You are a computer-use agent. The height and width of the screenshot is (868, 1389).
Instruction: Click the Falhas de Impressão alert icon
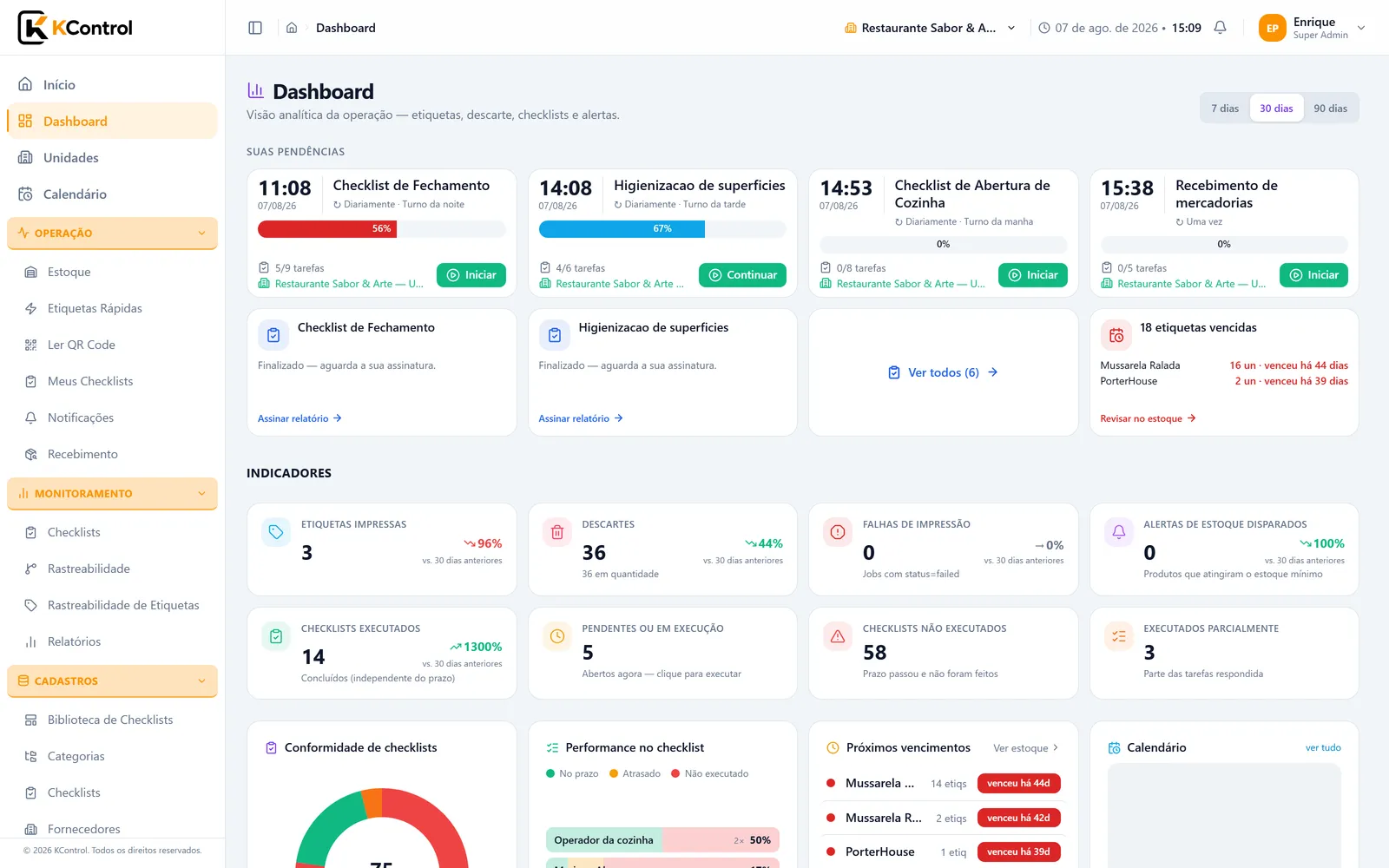pos(838,532)
